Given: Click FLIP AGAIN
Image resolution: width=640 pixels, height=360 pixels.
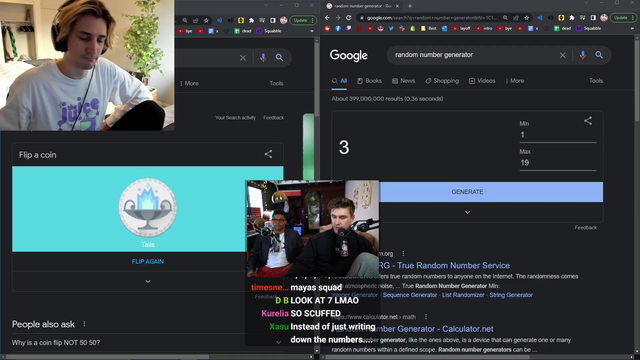Looking at the screenshot, I should (x=148, y=261).
